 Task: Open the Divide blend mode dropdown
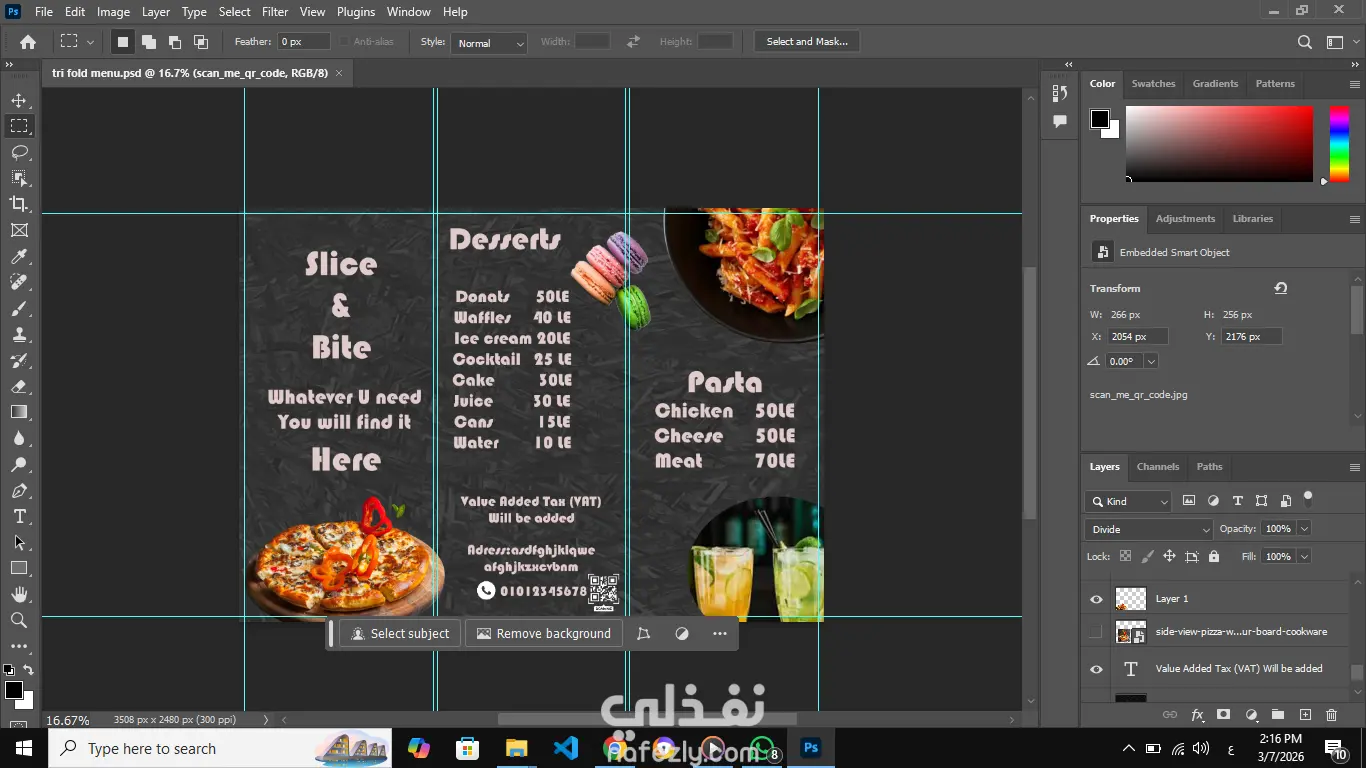1148,529
